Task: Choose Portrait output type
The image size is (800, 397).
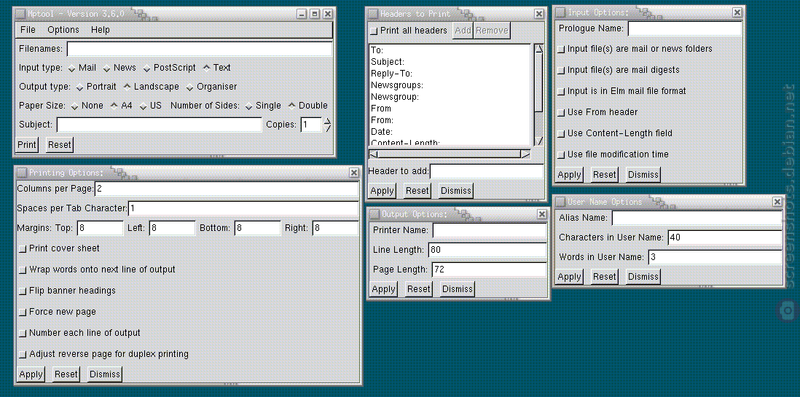Action: [x=96, y=87]
